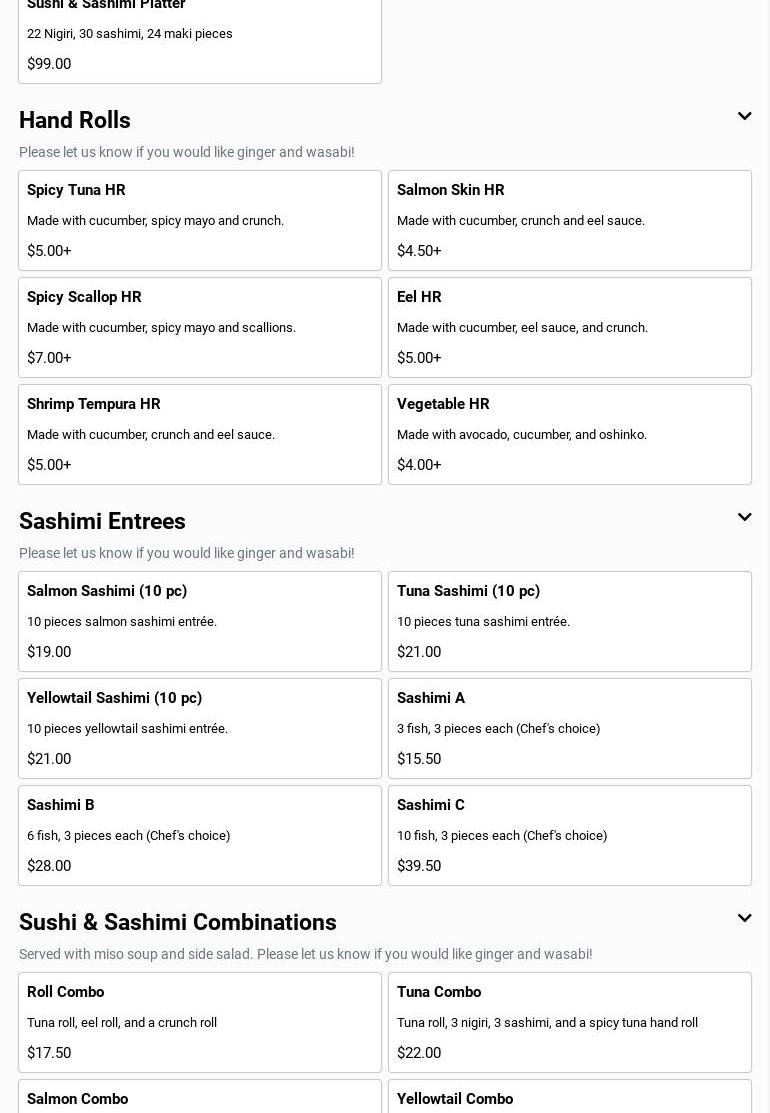Select Shrimp Tempura HR
Screen dimensions: 770x1113
pos(200,434)
